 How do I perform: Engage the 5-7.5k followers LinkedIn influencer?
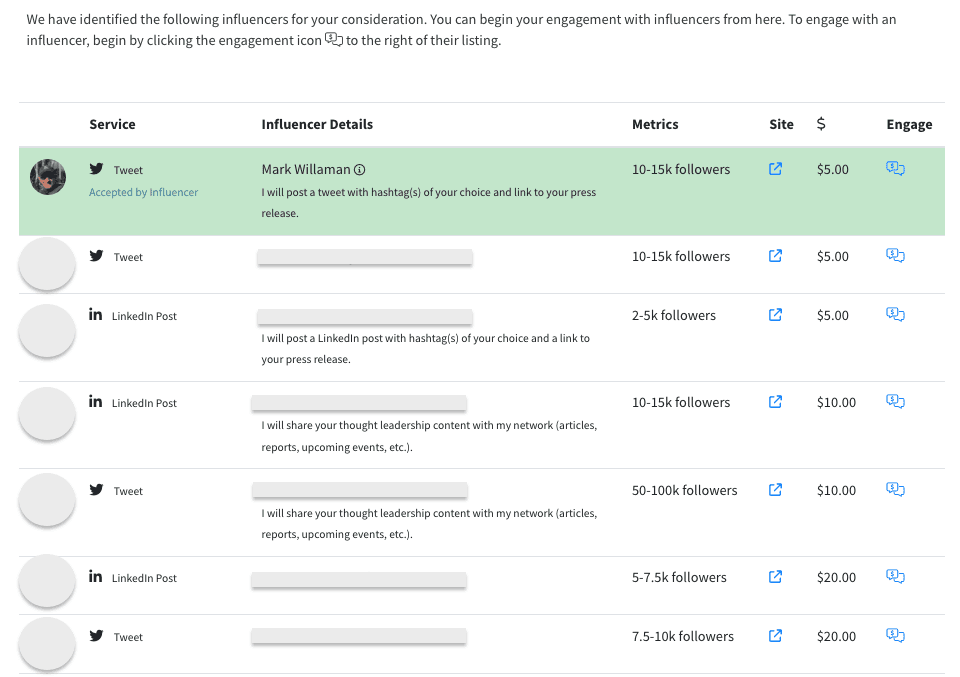click(x=895, y=577)
